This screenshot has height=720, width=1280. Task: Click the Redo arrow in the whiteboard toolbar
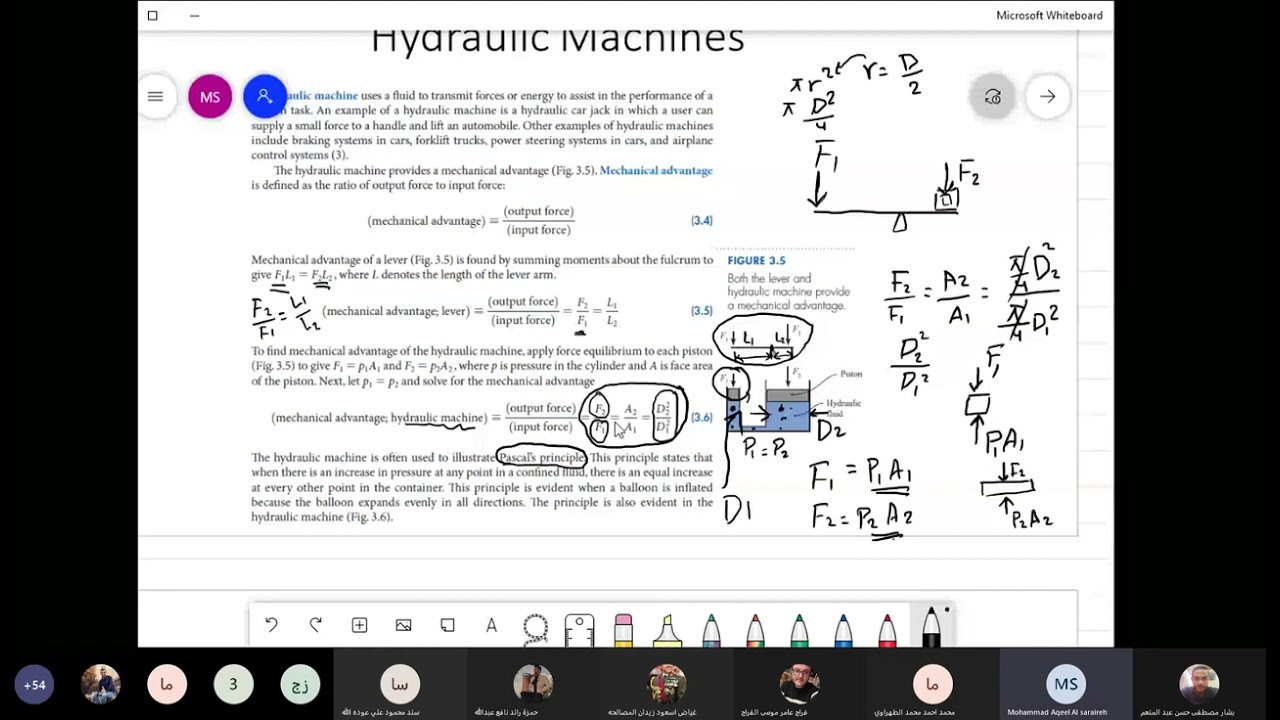tap(315, 625)
